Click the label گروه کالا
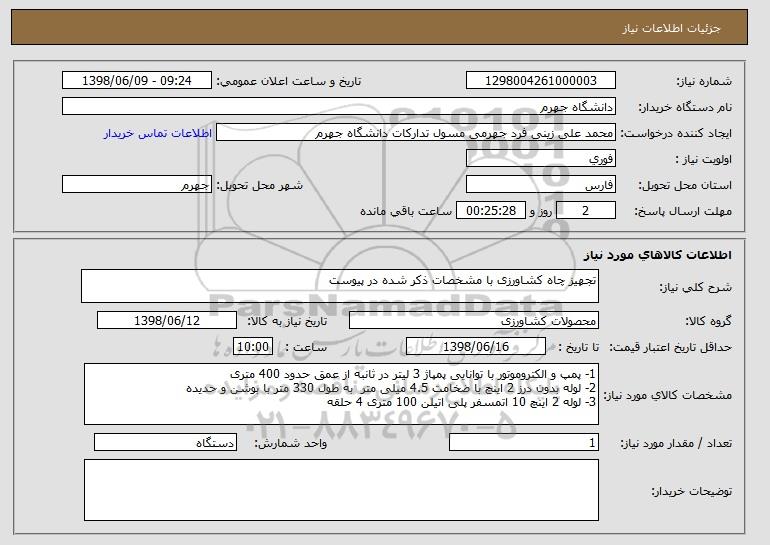Image resolution: width=770 pixels, height=545 pixels. click(x=708, y=321)
